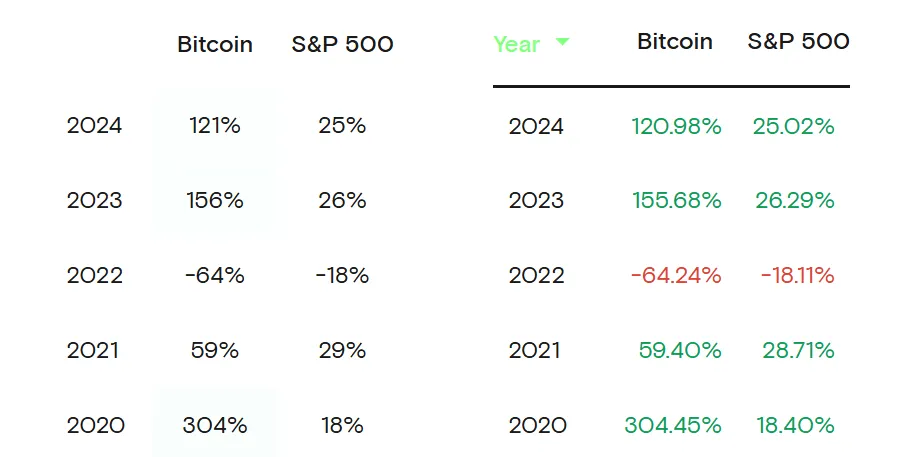Screen dimensions: 903x457
Task: Click the green Year column header
Action: pos(517,44)
